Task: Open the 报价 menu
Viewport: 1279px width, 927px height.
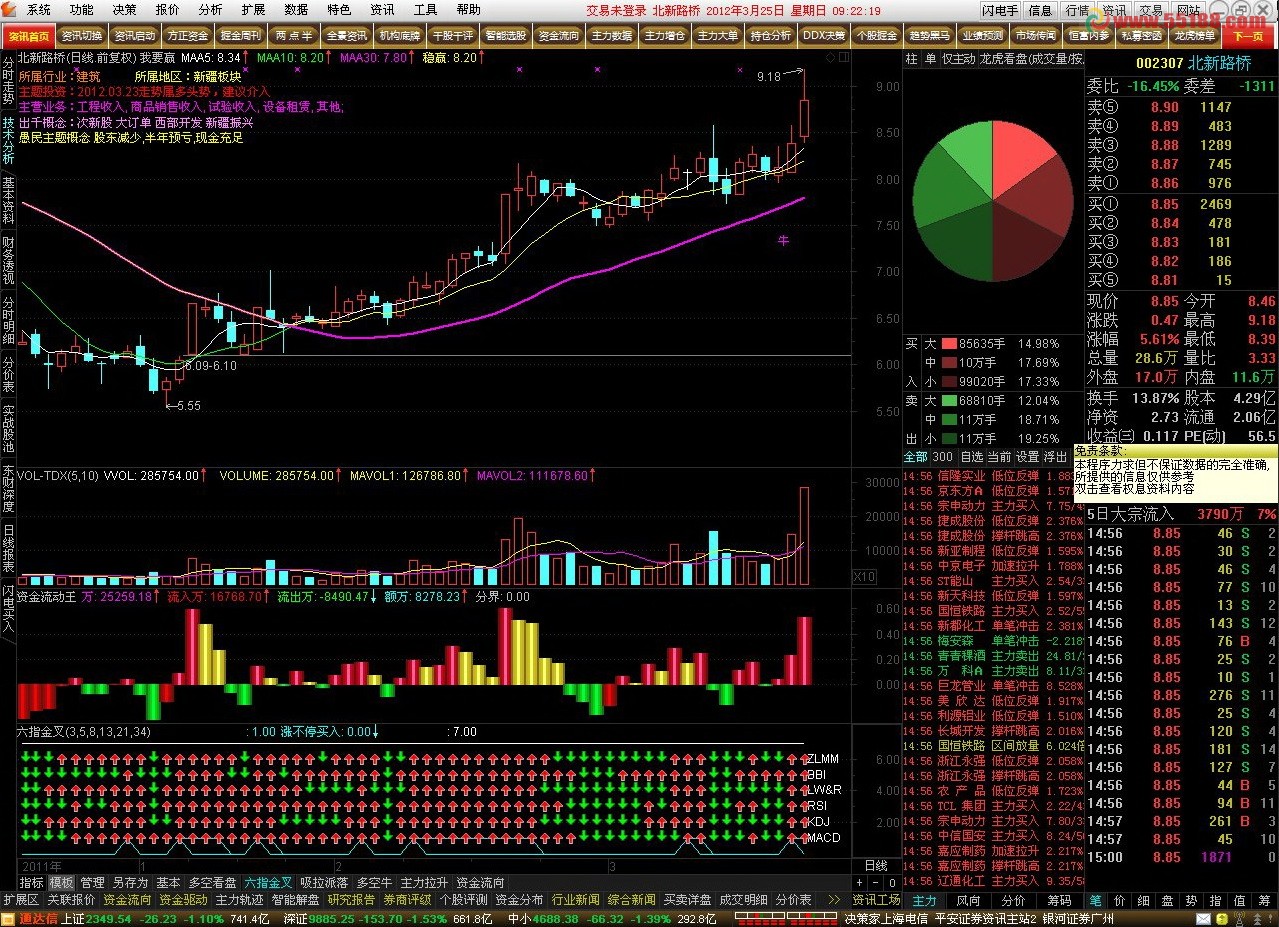Action: tap(168, 10)
